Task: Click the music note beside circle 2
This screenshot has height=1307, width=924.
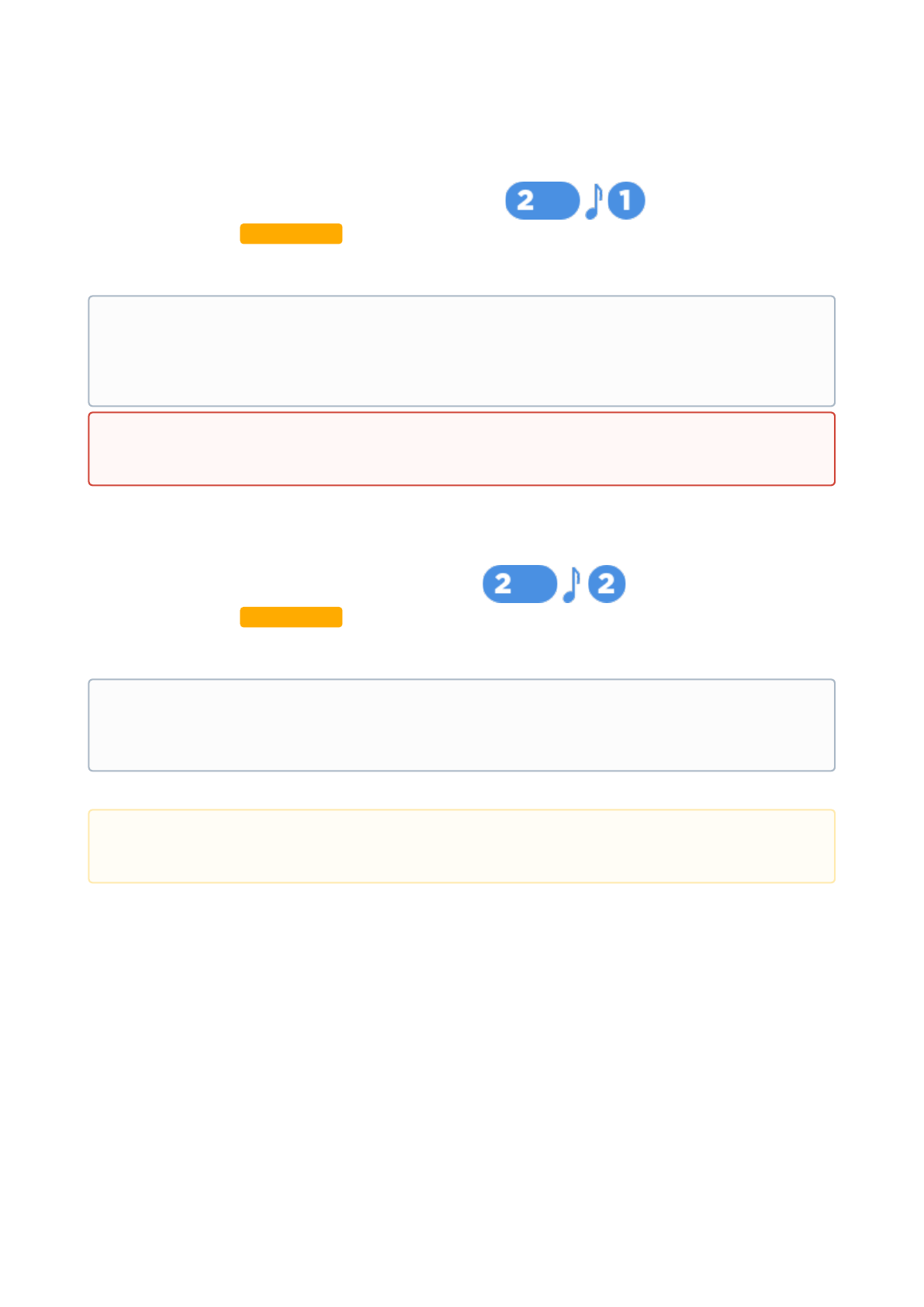Action: pos(571,584)
